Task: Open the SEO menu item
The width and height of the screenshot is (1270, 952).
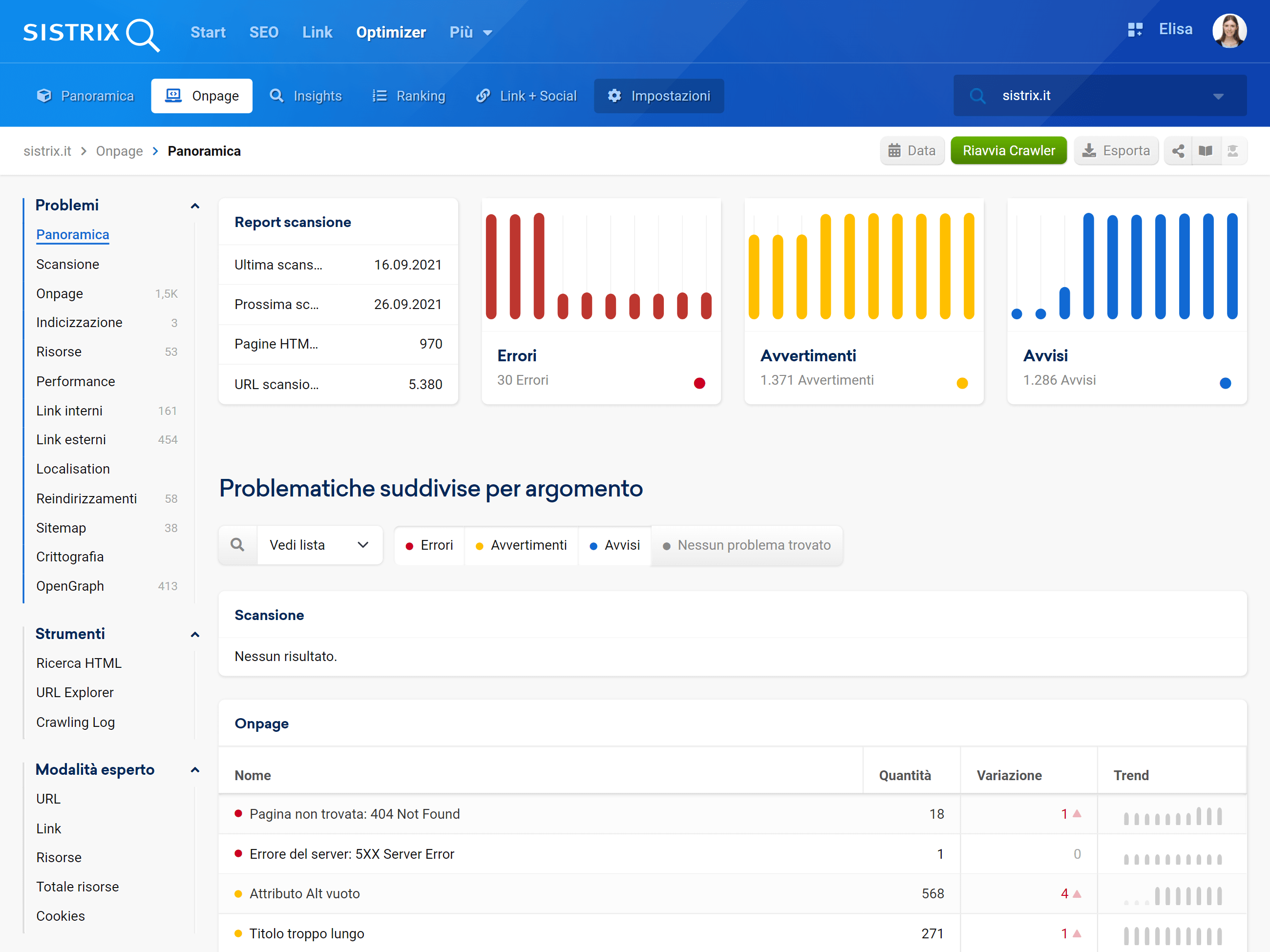Action: pyautogui.click(x=264, y=33)
